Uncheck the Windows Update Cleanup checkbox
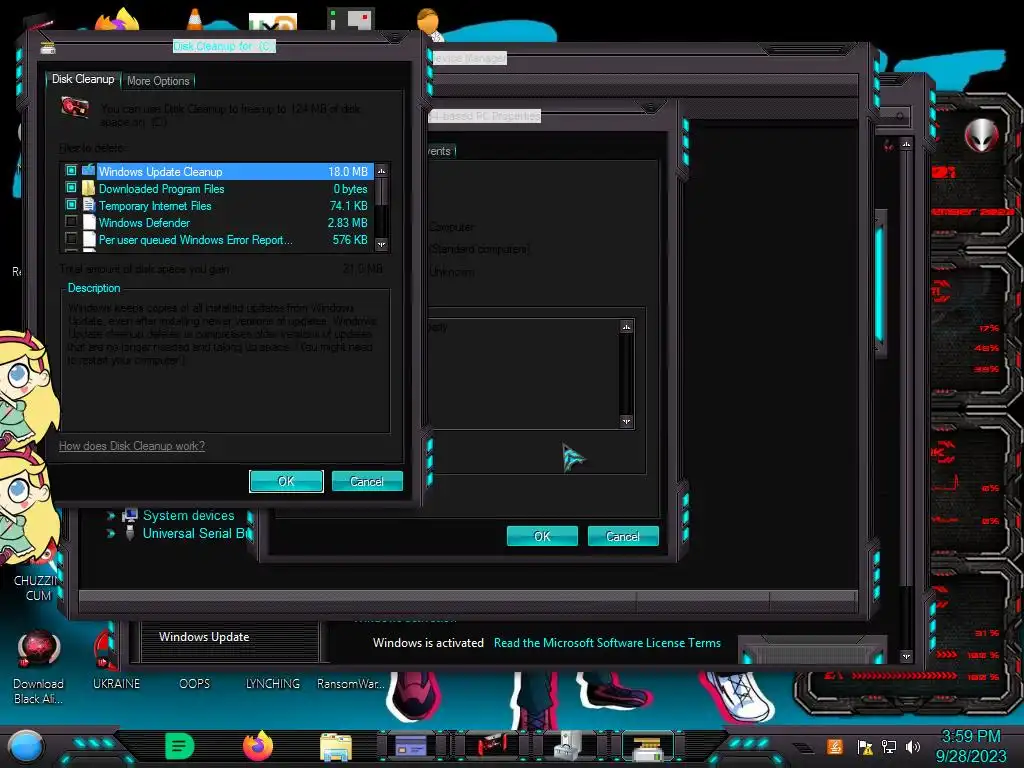 [x=71, y=170]
